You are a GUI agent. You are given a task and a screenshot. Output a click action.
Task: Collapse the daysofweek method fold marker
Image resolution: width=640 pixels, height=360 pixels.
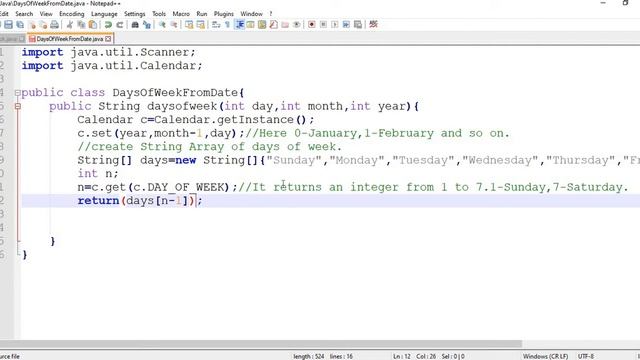point(18,106)
